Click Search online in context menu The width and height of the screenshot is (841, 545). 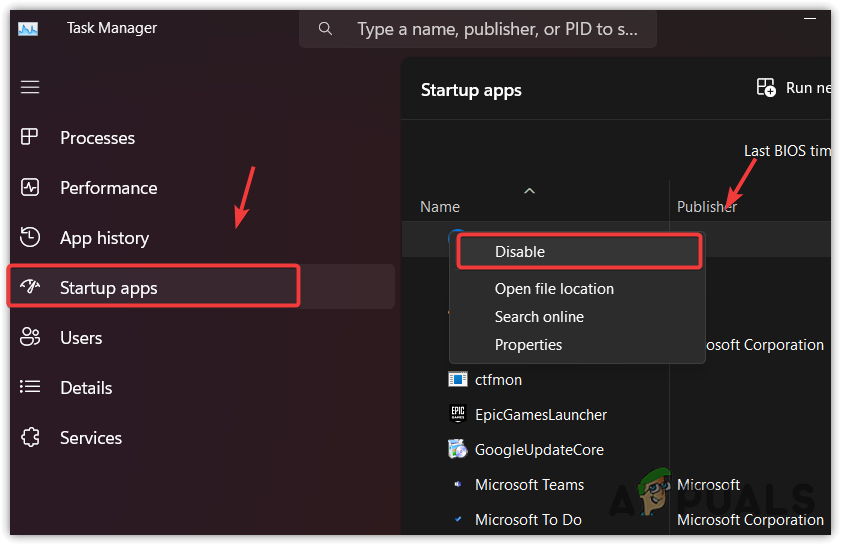point(539,317)
